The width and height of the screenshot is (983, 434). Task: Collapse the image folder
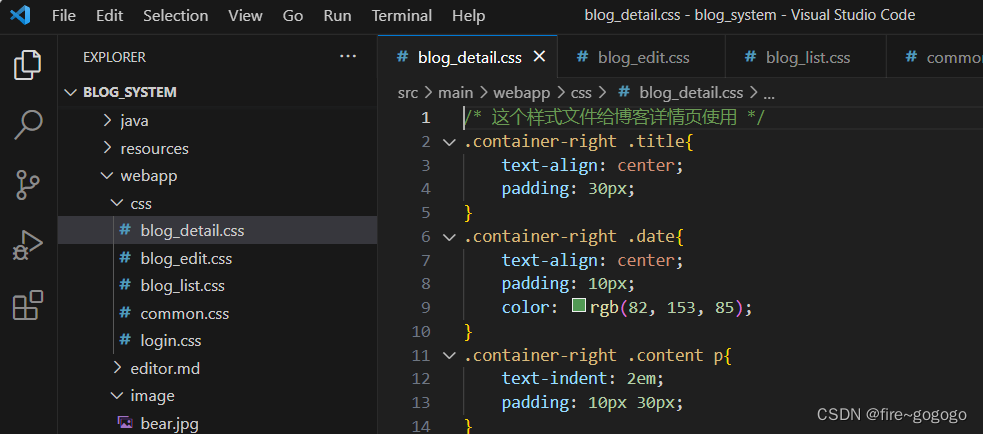pyautogui.click(x=117, y=396)
